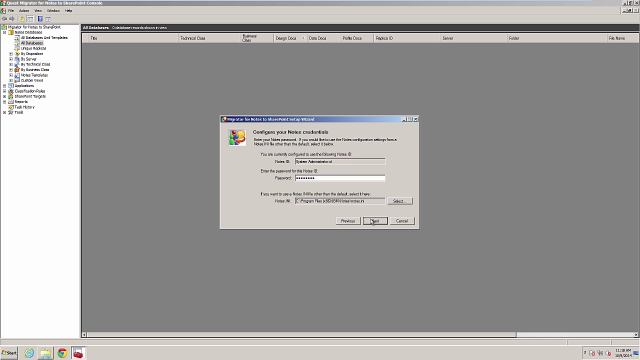The image size is (640, 360).
Task: Click the Back arrow toolbar icon
Action: (x=4, y=19)
